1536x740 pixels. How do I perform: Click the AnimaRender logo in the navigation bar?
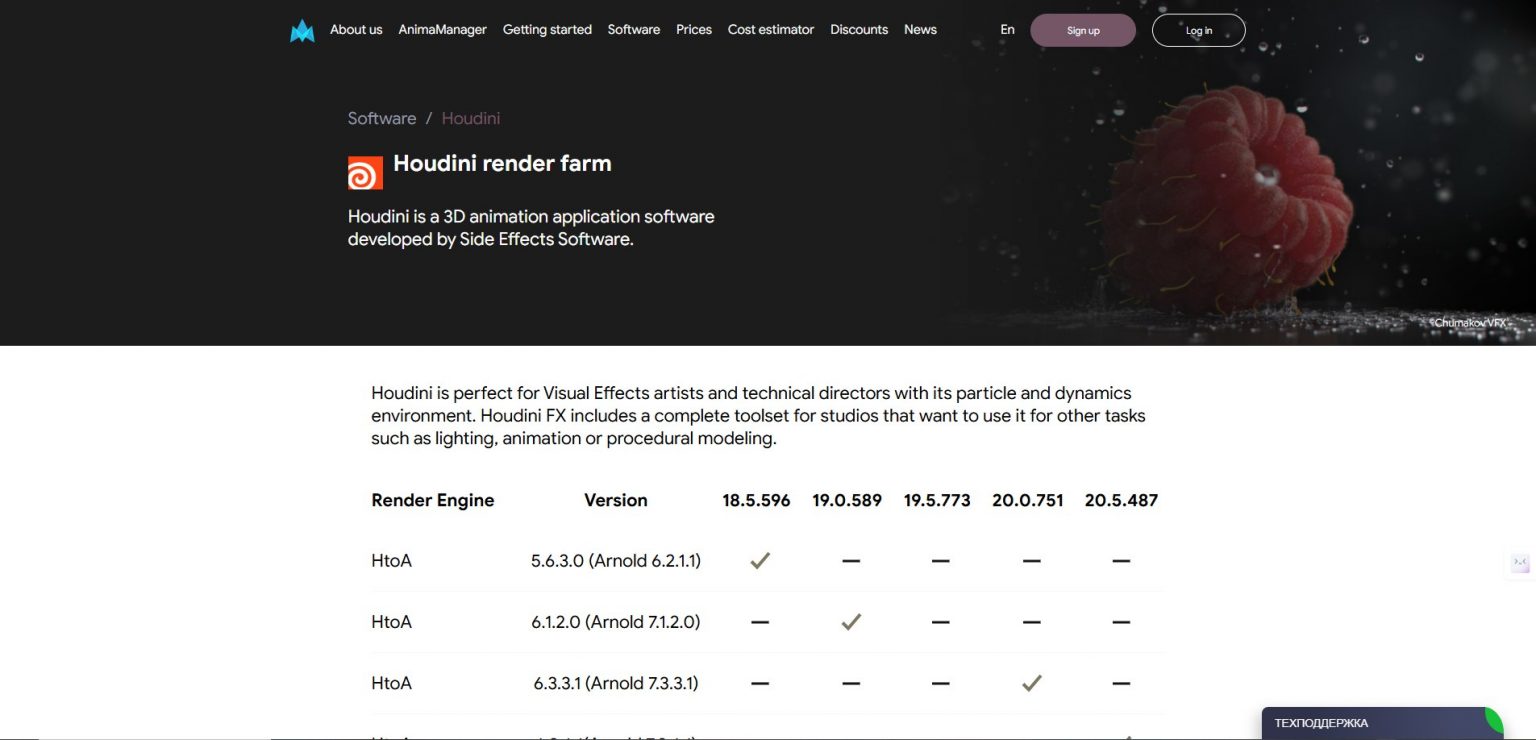(302, 29)
